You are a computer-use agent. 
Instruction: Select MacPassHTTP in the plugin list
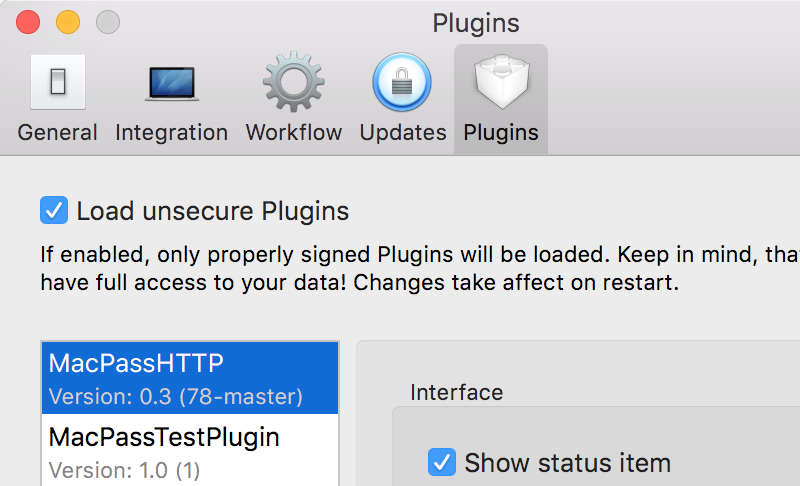190,378
